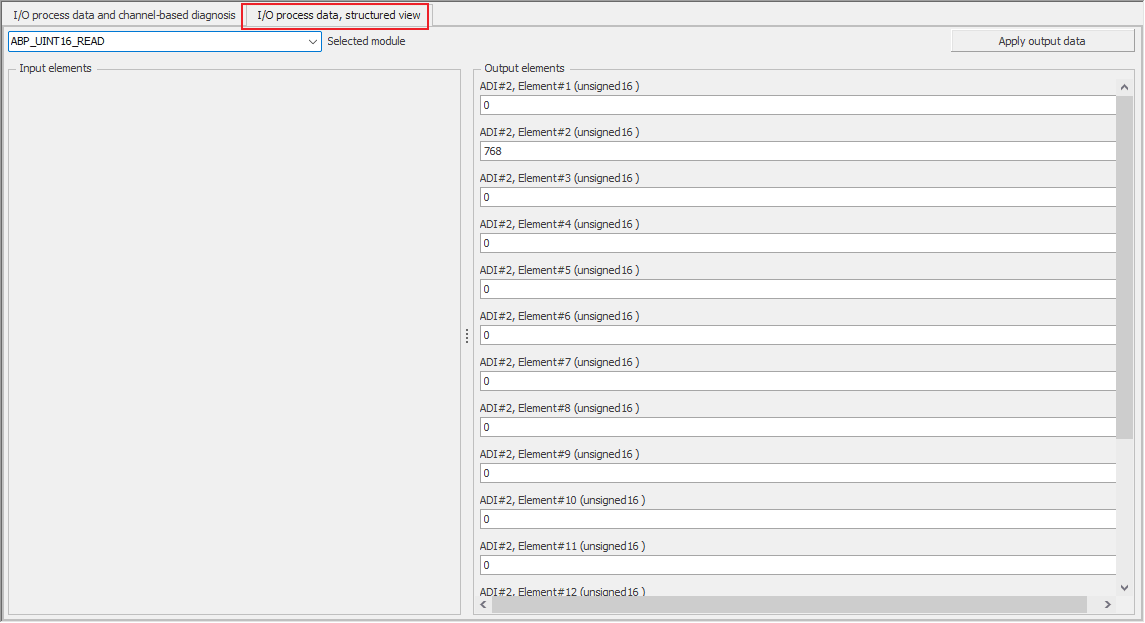The height and width of the screenshot is (623, 1145).
Task: Click the scroll down arrow of output elements
Action: coord(1125,587)
